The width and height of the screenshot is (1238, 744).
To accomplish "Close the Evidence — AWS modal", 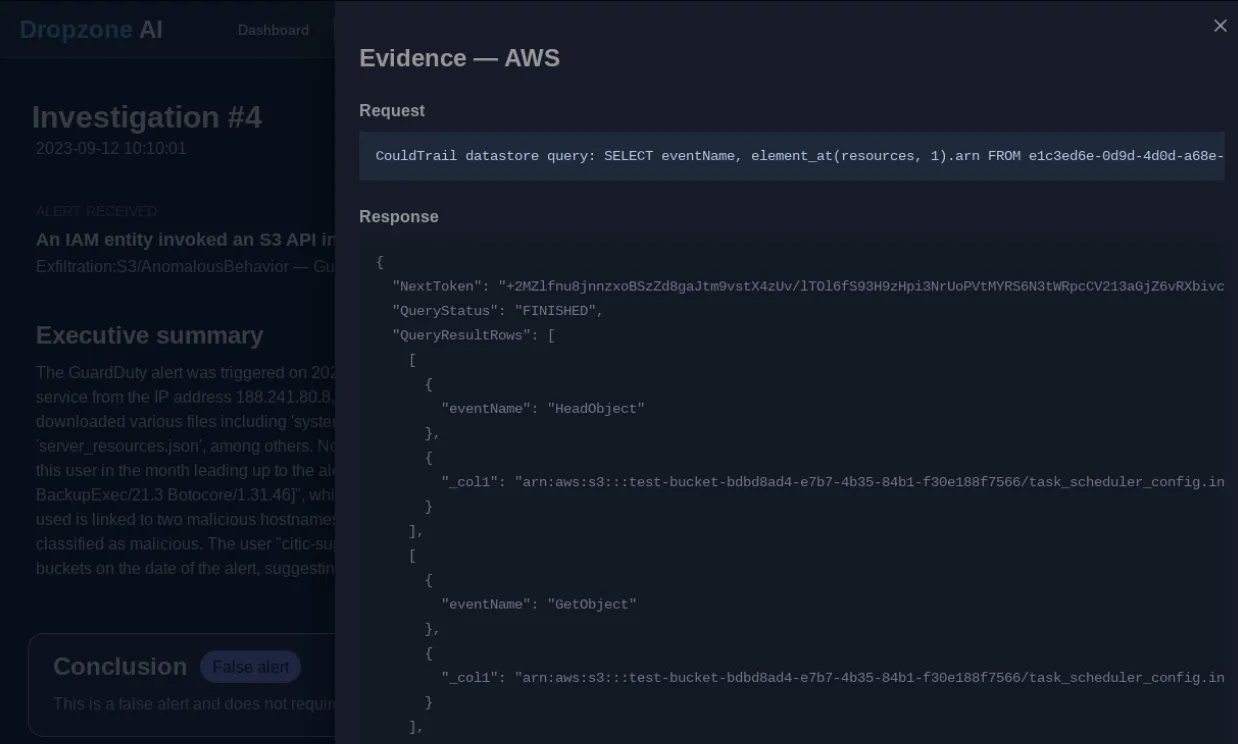I will coord(1219,25).
